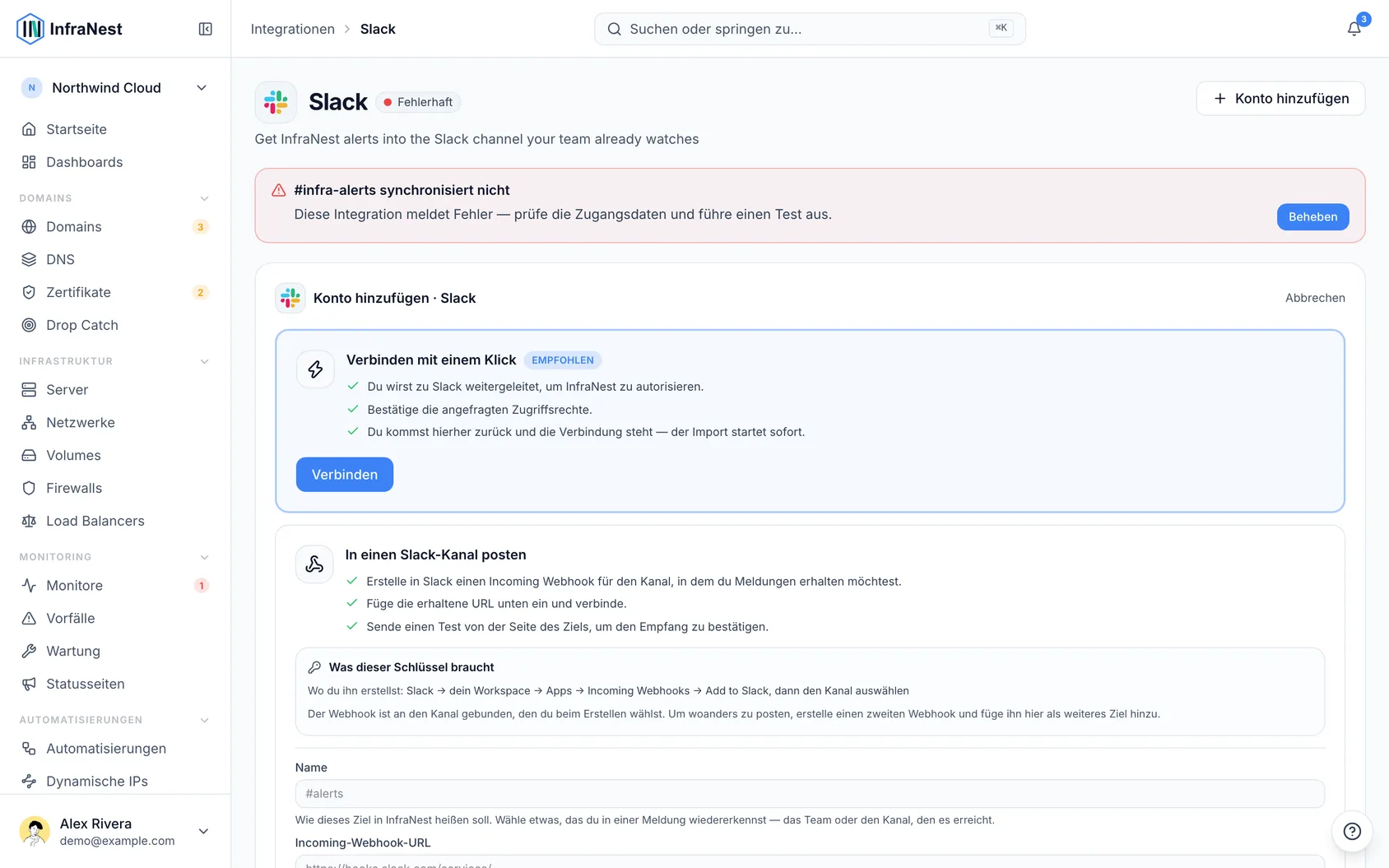This screenshot has height=868, width=1389.
Task: Click the Automatisierungen icon
Action: click(x=29, y=748)
